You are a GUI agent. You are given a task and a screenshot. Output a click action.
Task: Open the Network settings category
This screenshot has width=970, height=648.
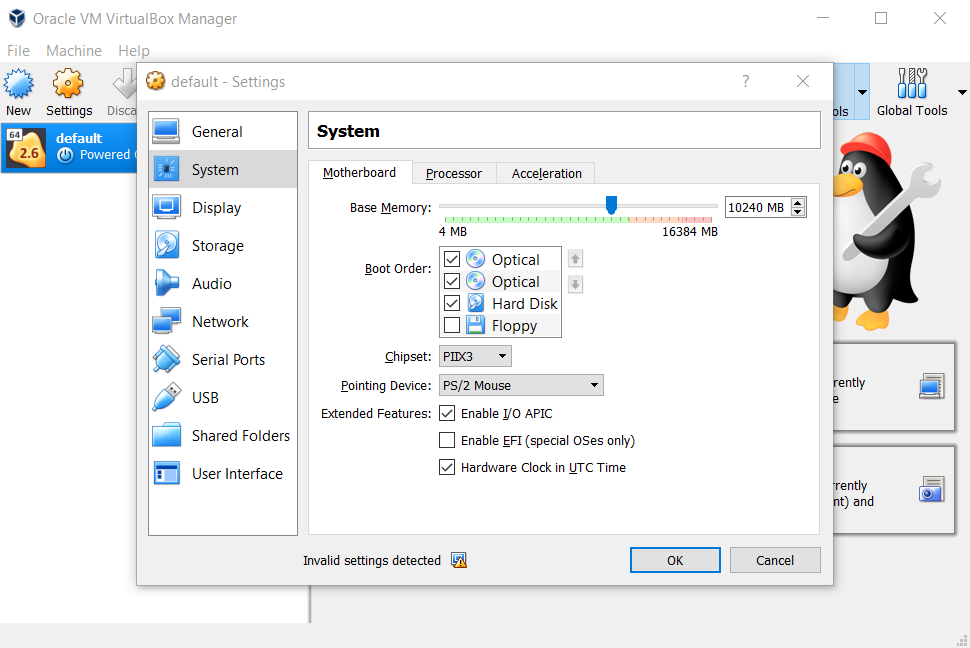223,321
